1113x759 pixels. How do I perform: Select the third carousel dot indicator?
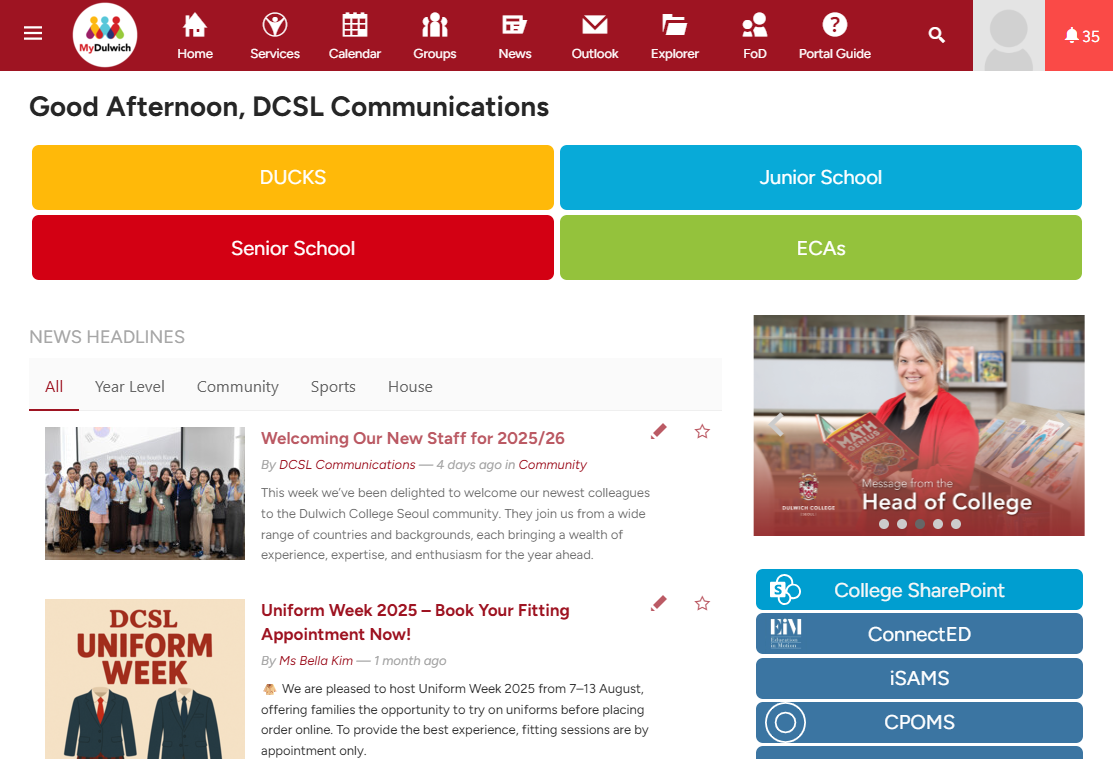click(x=920, y=524)
